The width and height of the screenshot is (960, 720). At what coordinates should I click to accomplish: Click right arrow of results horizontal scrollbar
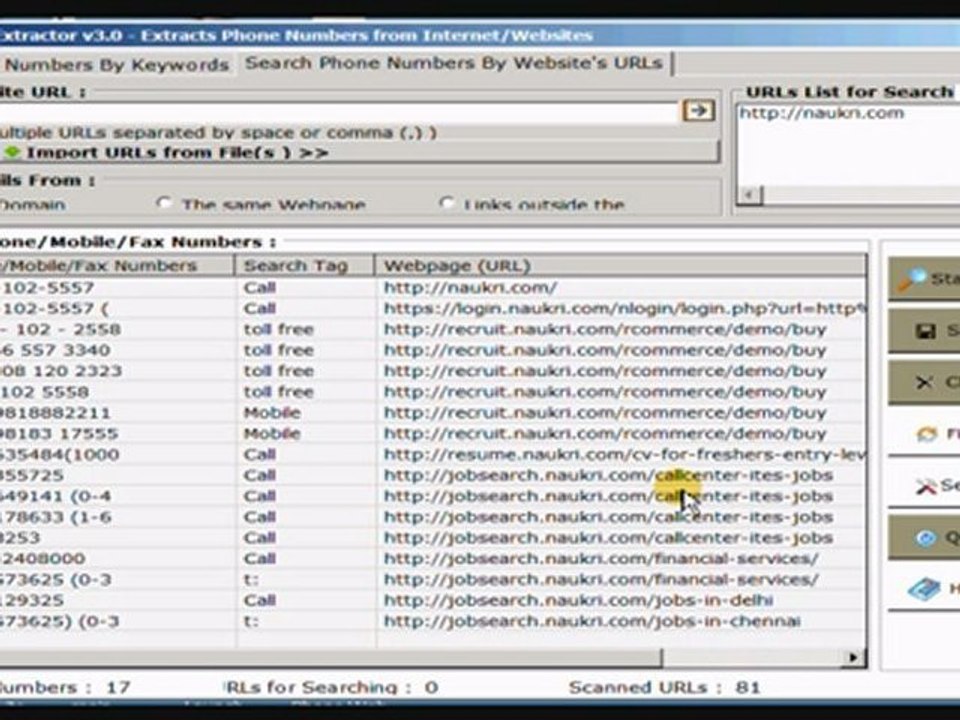[853, 658]
